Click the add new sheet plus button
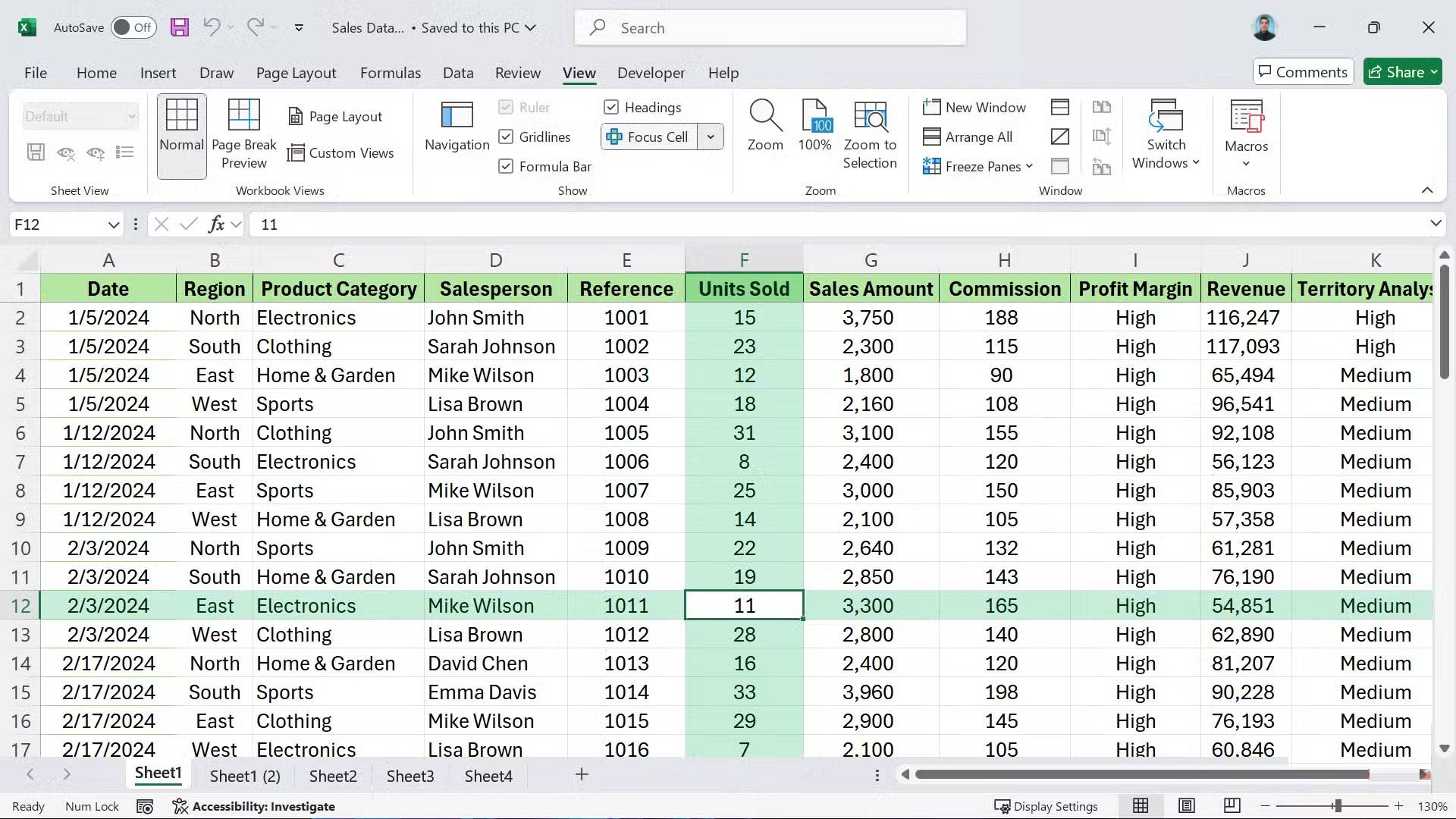The height and width of the screenshot is (819, 1456). tap(581, 775)
